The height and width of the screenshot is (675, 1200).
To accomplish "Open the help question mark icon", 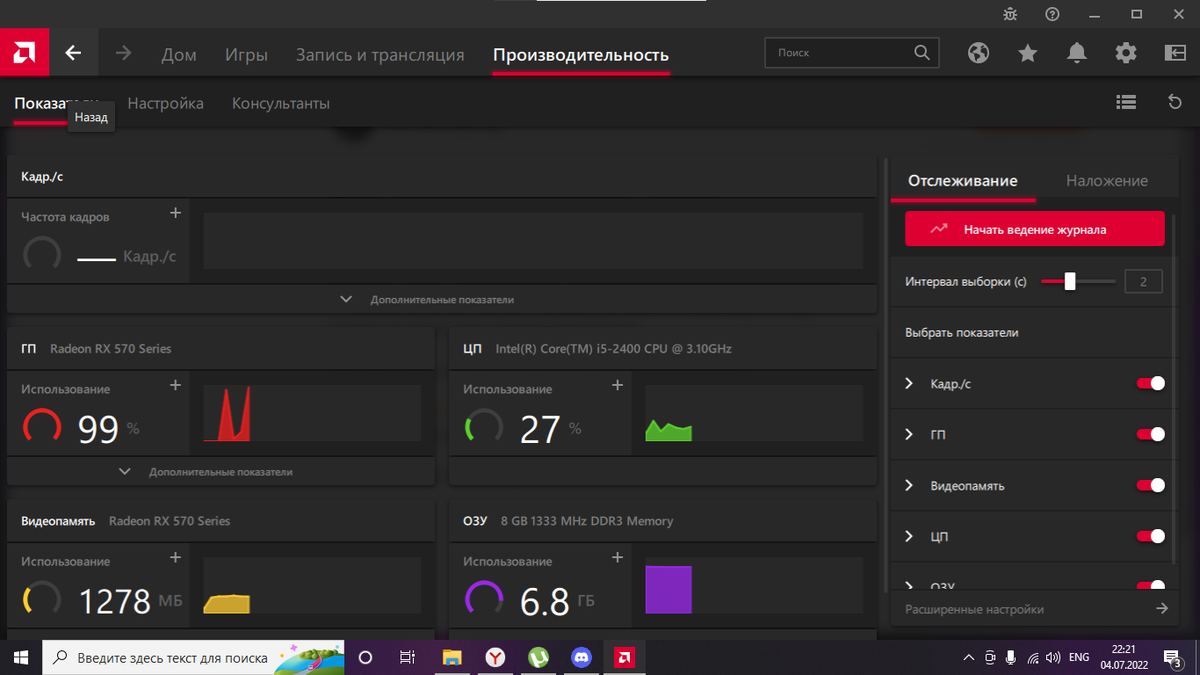I will pyautogui.click(x=1052, y=14).
